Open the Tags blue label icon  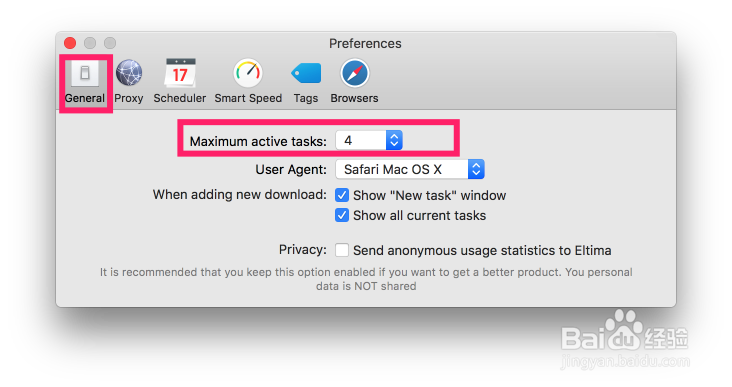(x=306, y=73)
